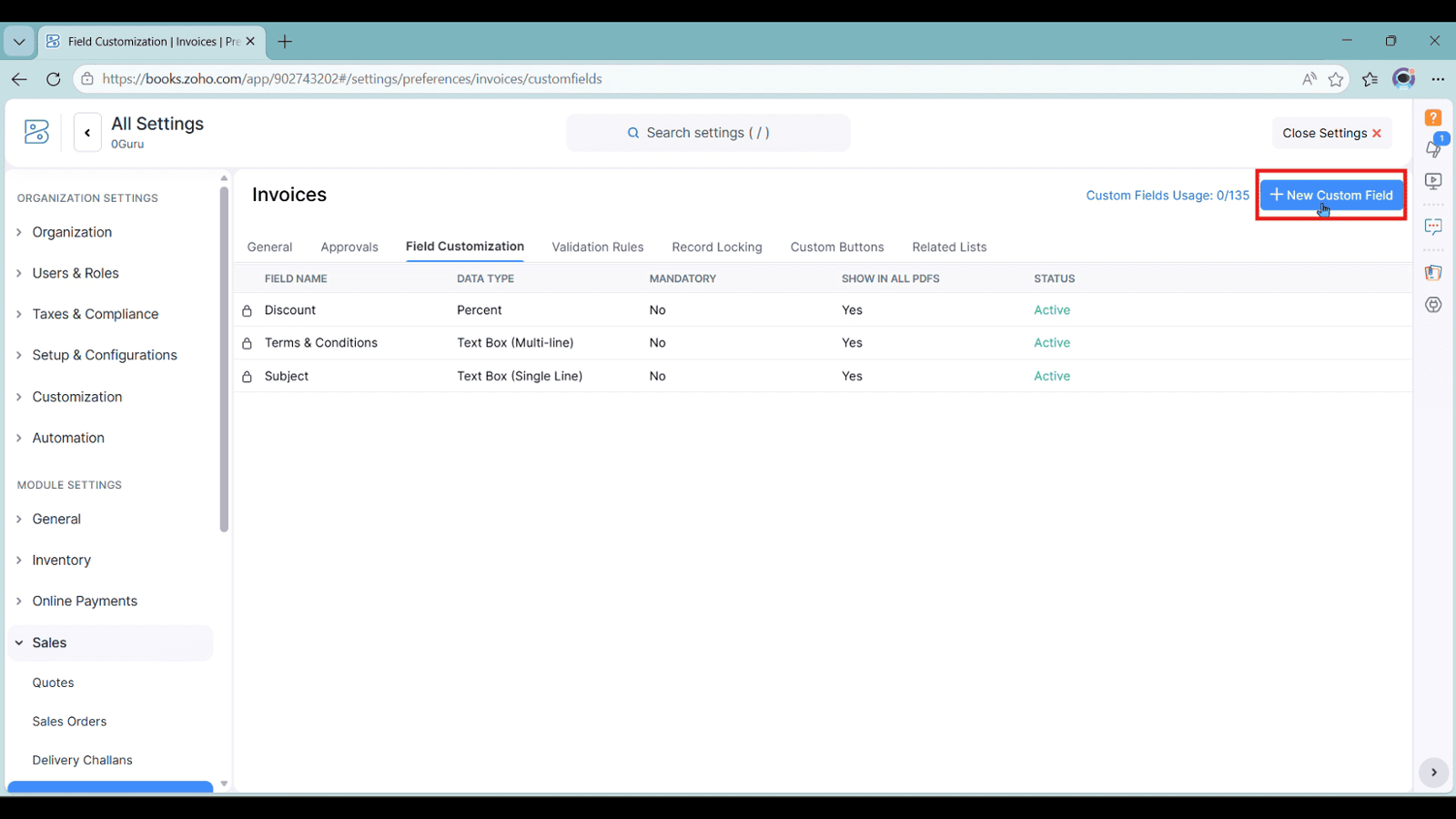Open the notifications icon with badge
This screenshot has height=819, width=1456.
1433,147
